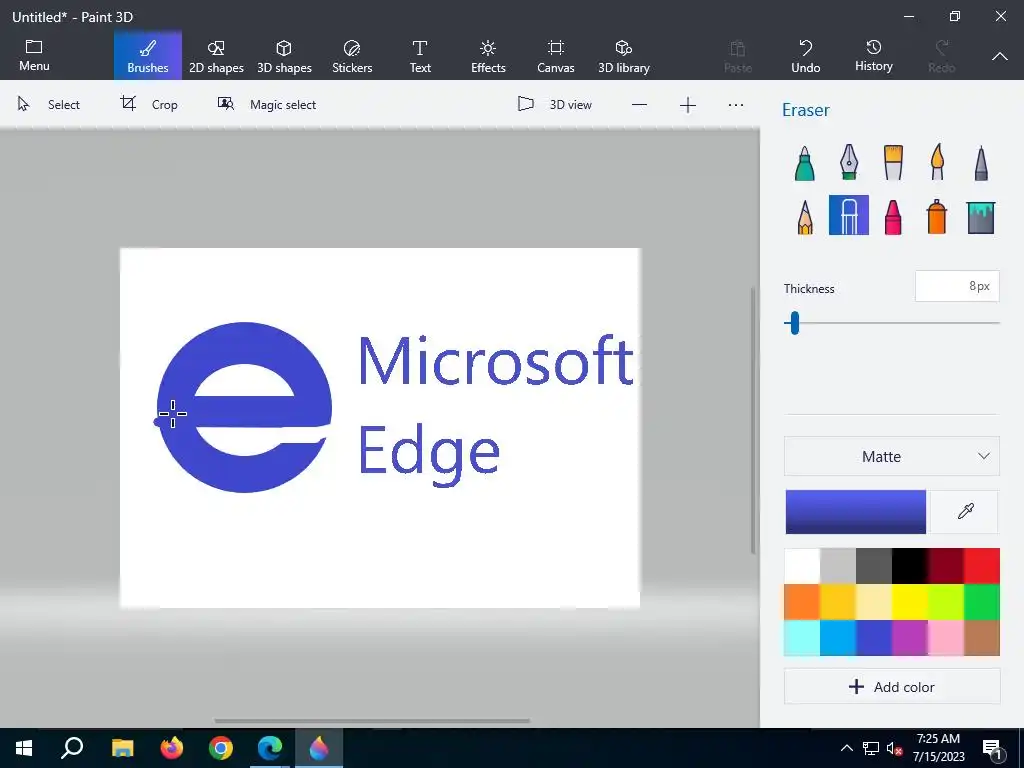Click the current color preview bar
Viewport: 1024px width, 768px height.
click(856, 511)
